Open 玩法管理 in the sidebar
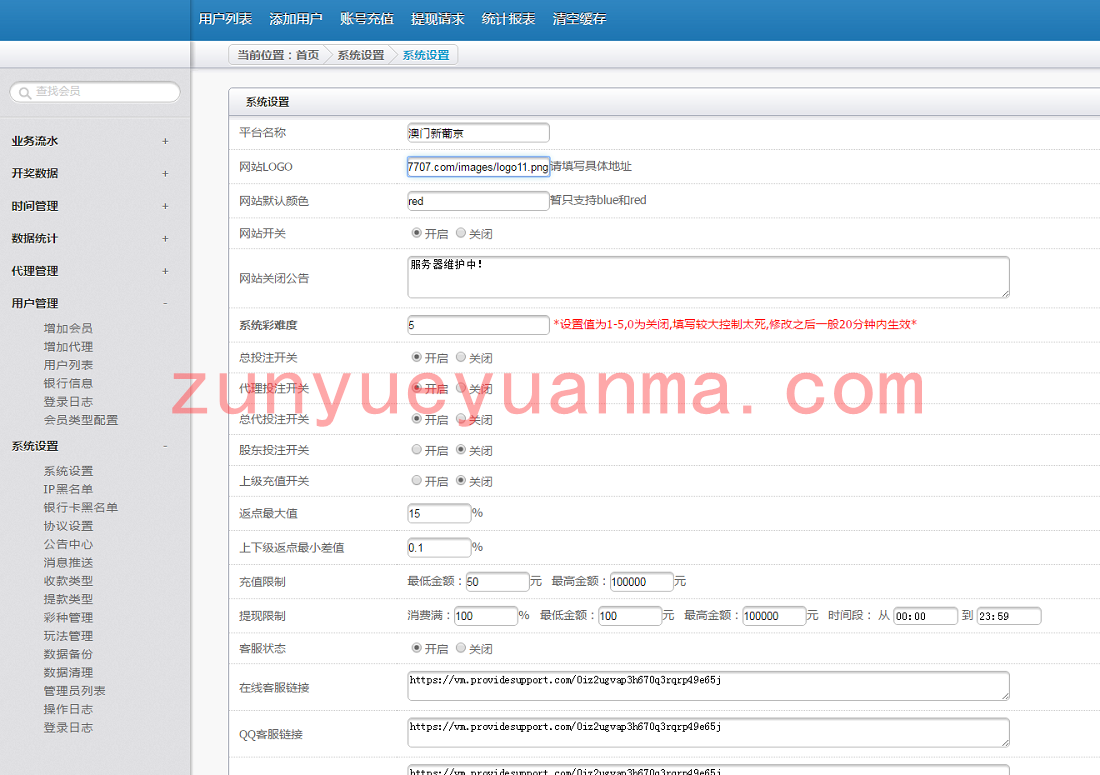The width and height of the screenshot is (1100, 775). pos(68,635)
